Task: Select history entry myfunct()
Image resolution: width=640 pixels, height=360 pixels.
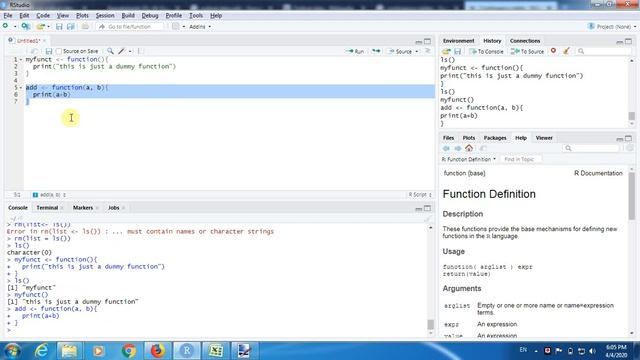Action: point(457,100)
